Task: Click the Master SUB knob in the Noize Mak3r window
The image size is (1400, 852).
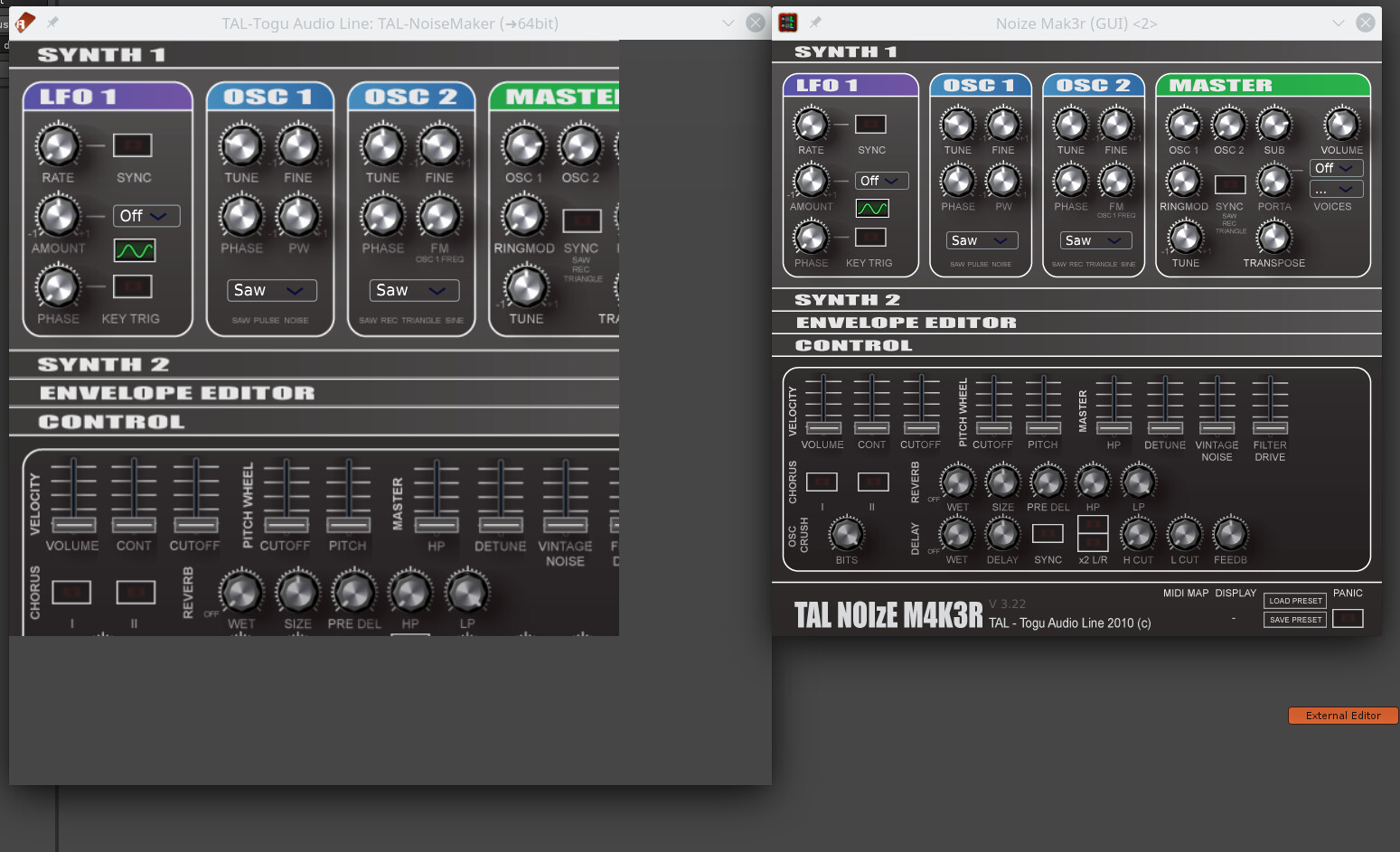Action: pyautogui.click(x=1274, y=125)
